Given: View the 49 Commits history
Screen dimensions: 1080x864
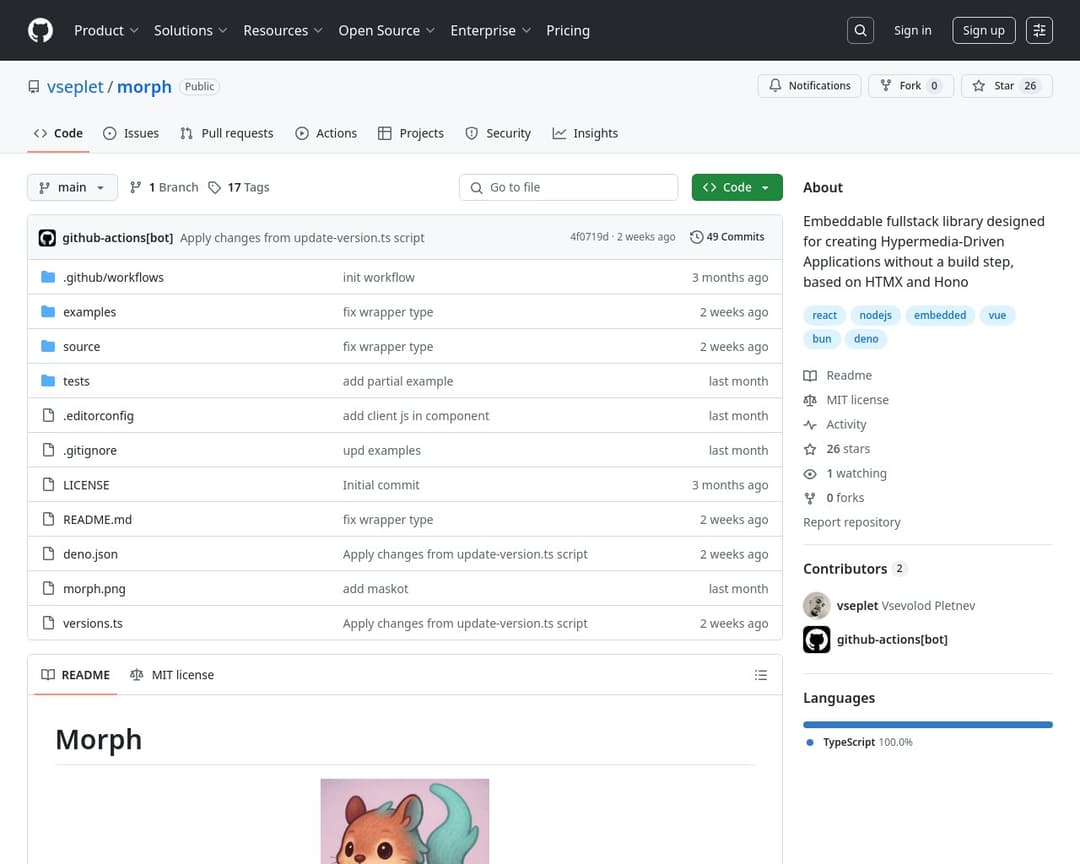Looking at the screenshot, I should point(727,237).
